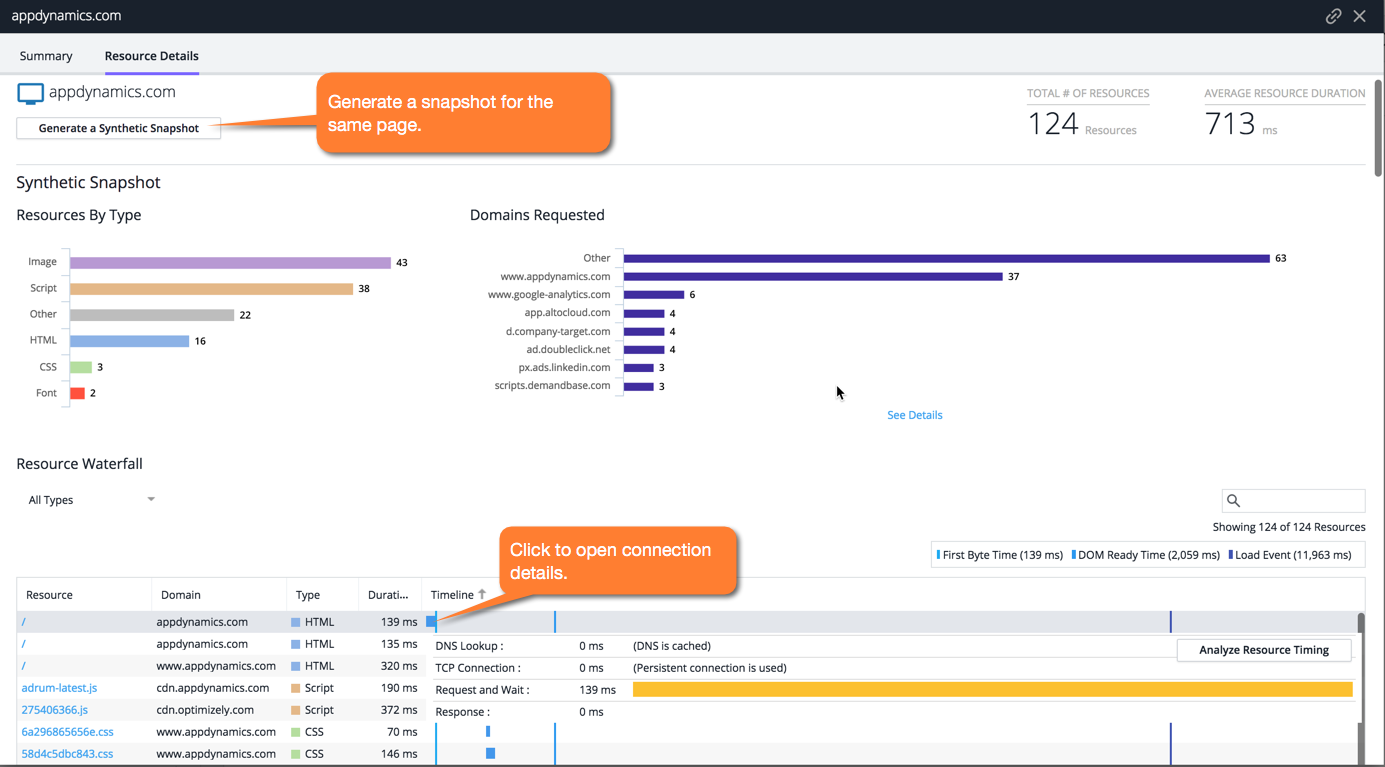This screenshot has height=767, width=1385.
Task: Click the page vertical scrollbar thumb
Action: pos(1379,127)
